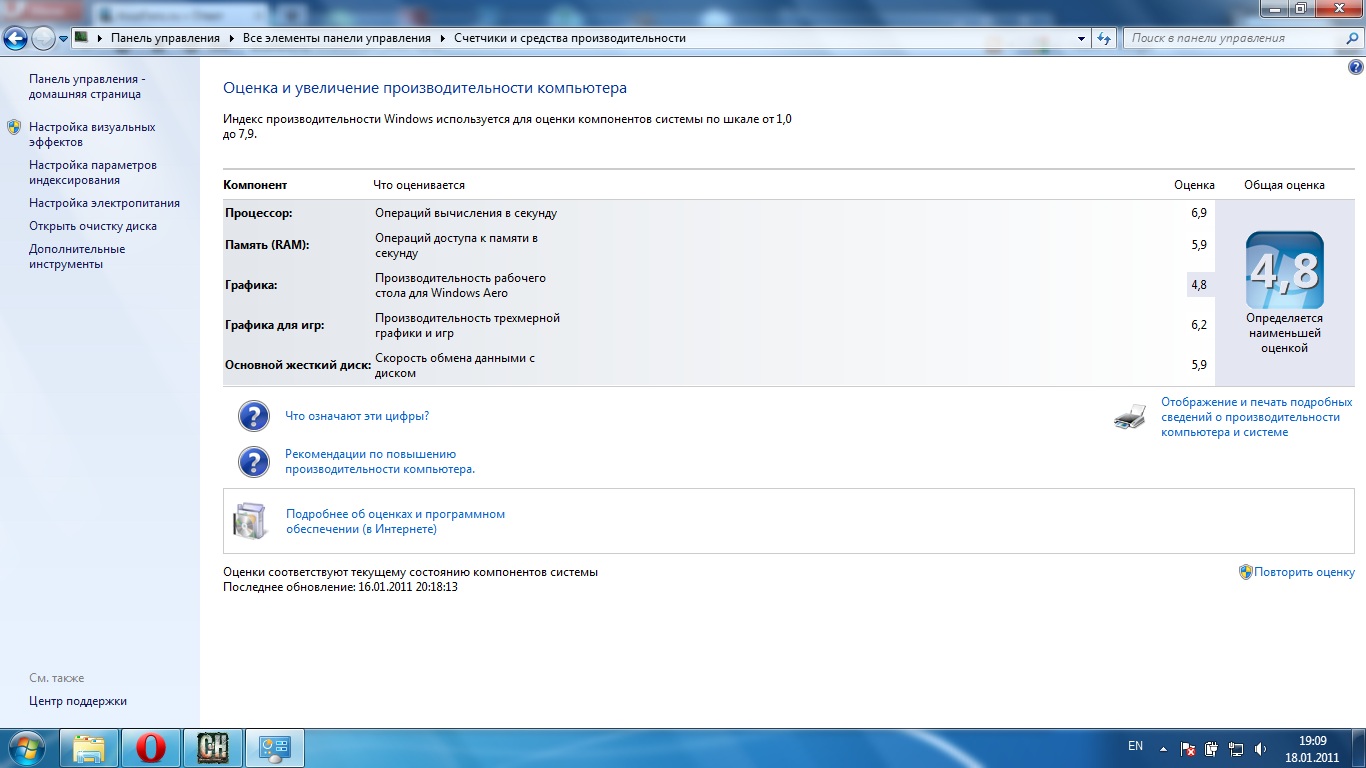Launch Opera browser from taskbar

tap(151, 748)
